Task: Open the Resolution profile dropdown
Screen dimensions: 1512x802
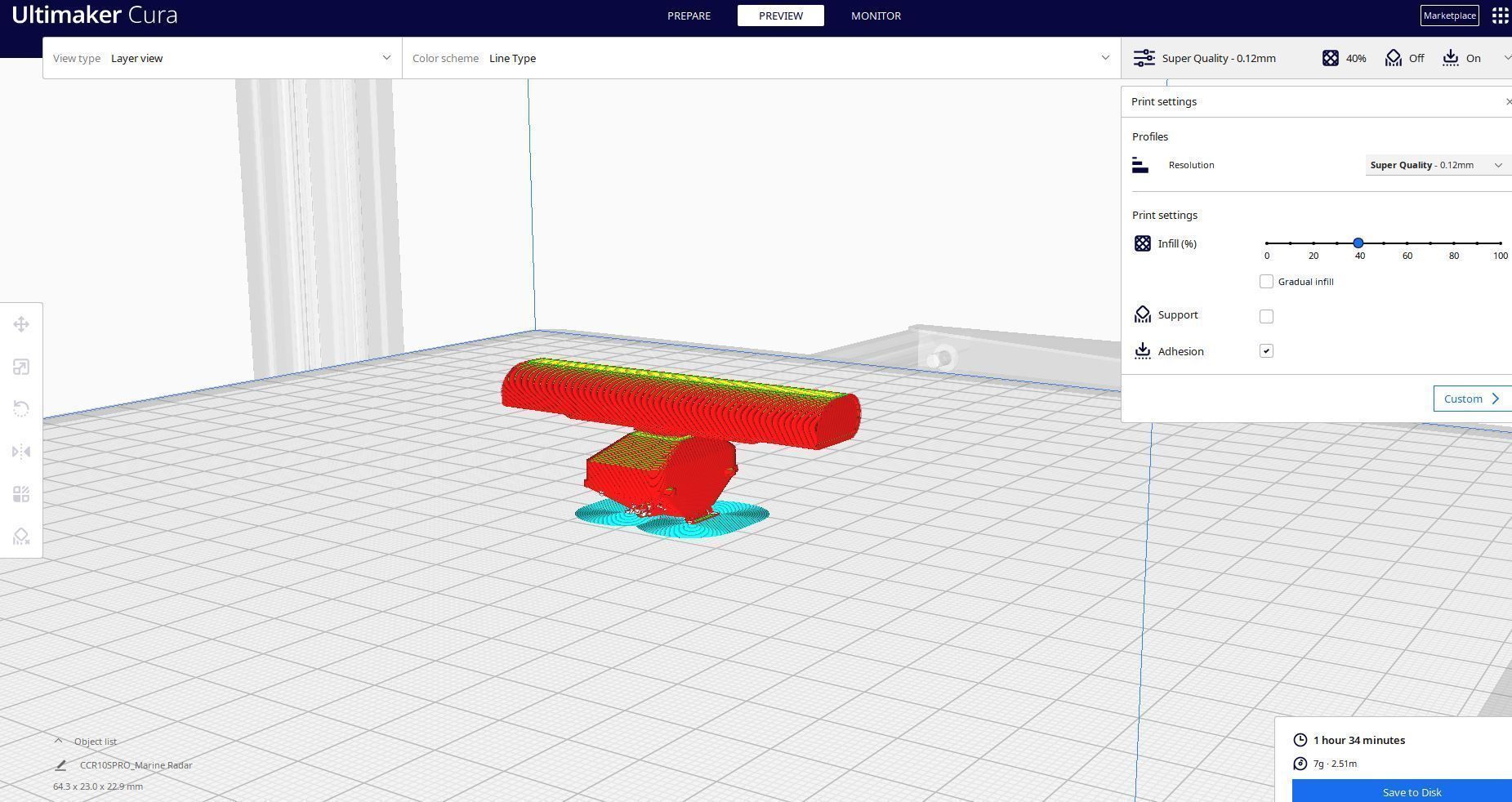Action: coord(1438,165)
